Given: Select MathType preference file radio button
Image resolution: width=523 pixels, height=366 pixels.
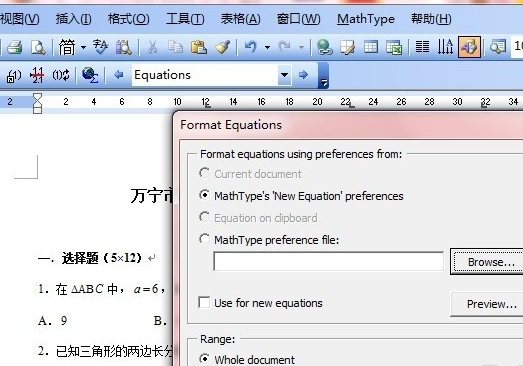Looking at the screenshot, I should pyautogui.click(x=204, y=239).
